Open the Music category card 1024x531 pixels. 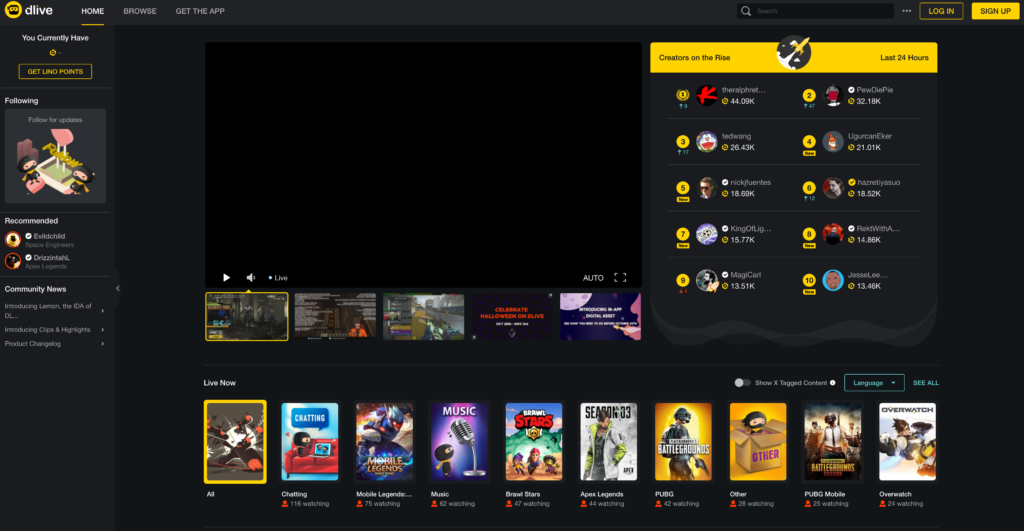[459, 442]
